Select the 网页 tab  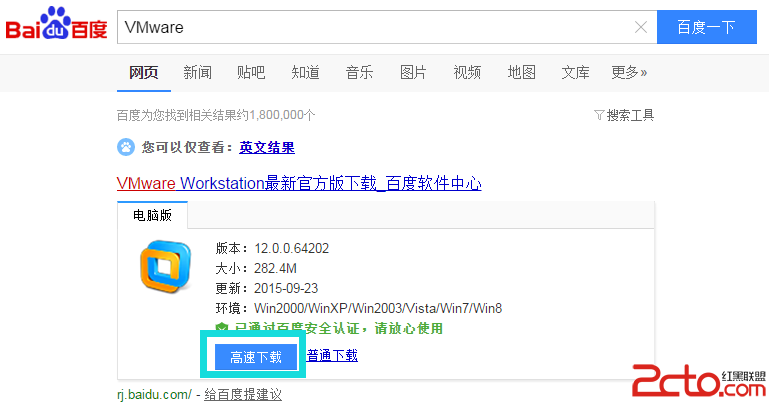pyautogui.click(x=144, y=73)
